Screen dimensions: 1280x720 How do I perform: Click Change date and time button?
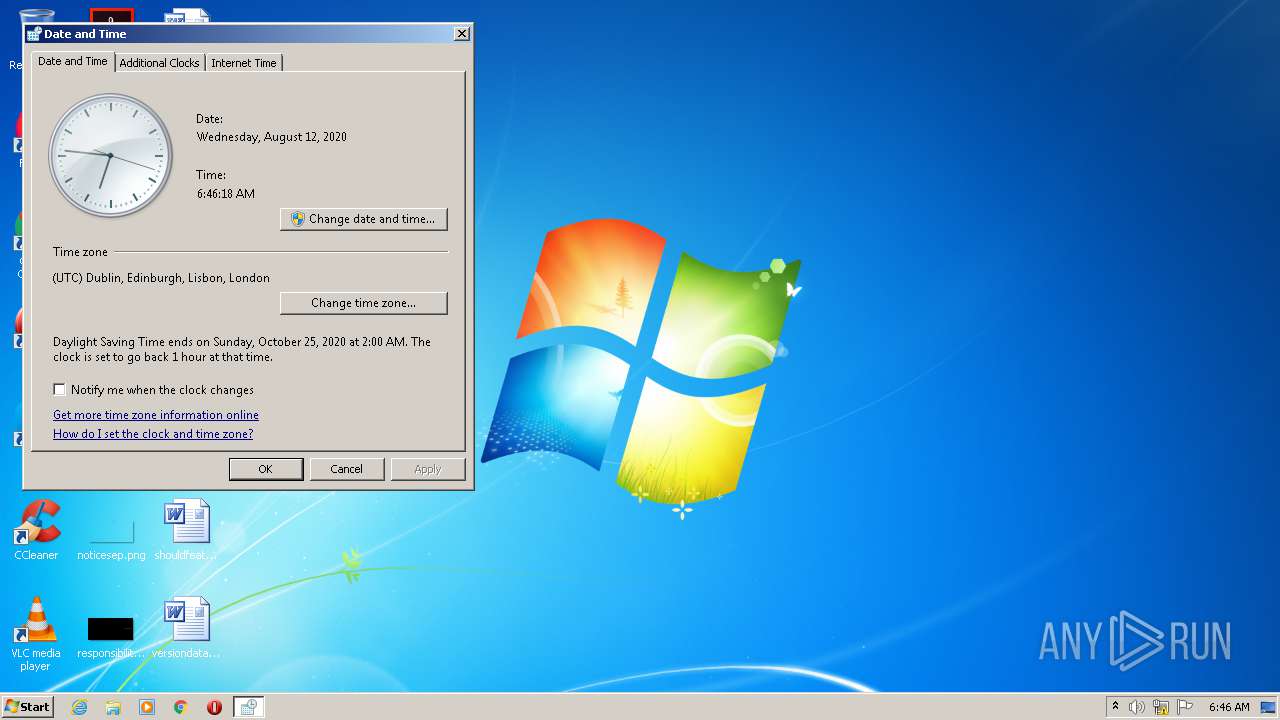click(364, 219)
